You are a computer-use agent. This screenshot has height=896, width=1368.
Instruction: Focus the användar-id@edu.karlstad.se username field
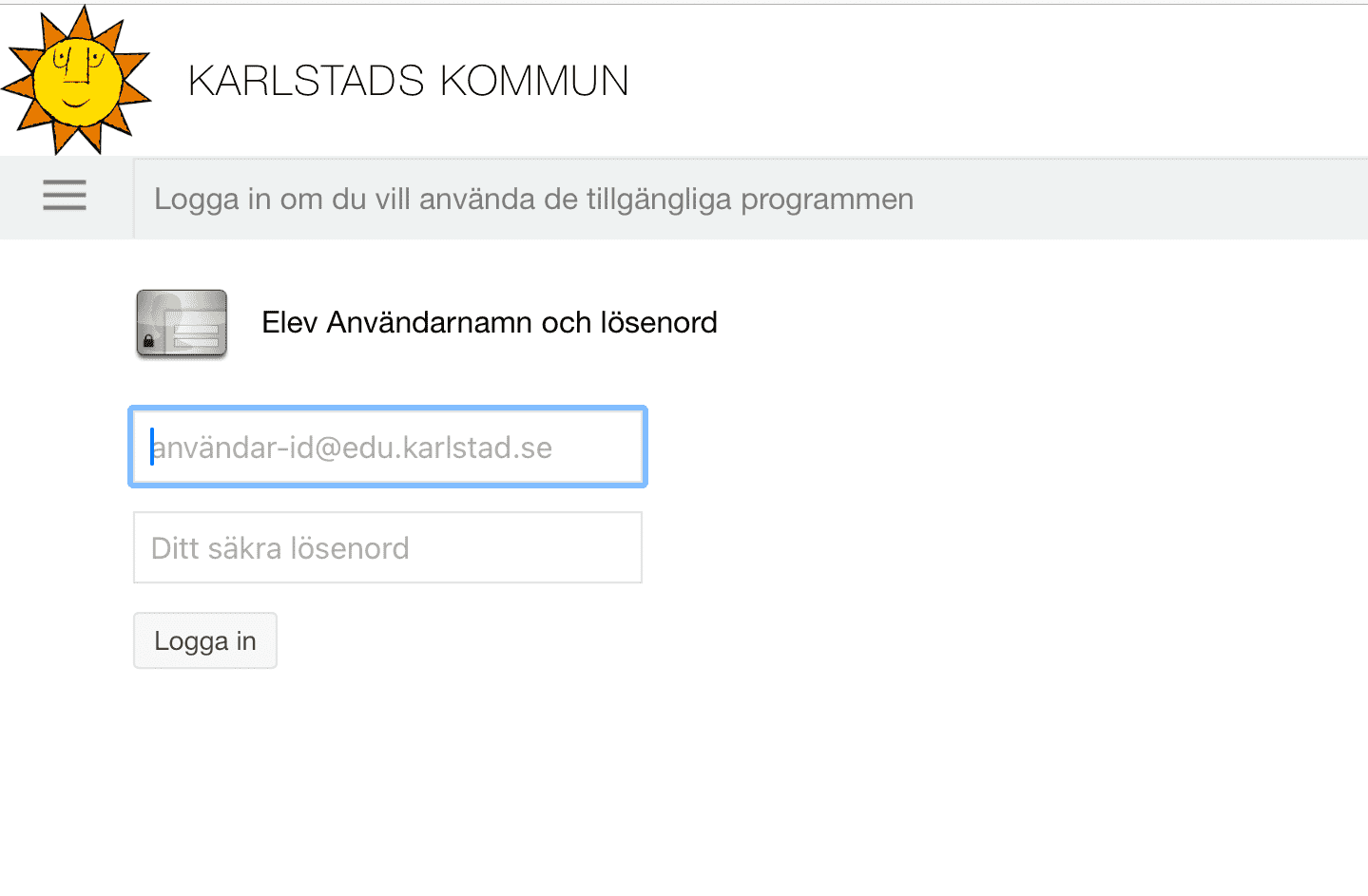click(388, 447)
